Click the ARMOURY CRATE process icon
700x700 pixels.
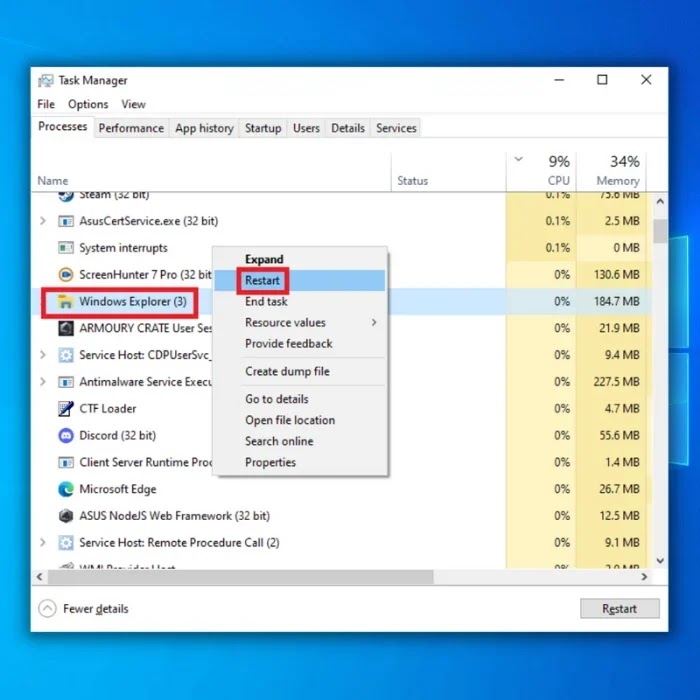pos(66,328)
